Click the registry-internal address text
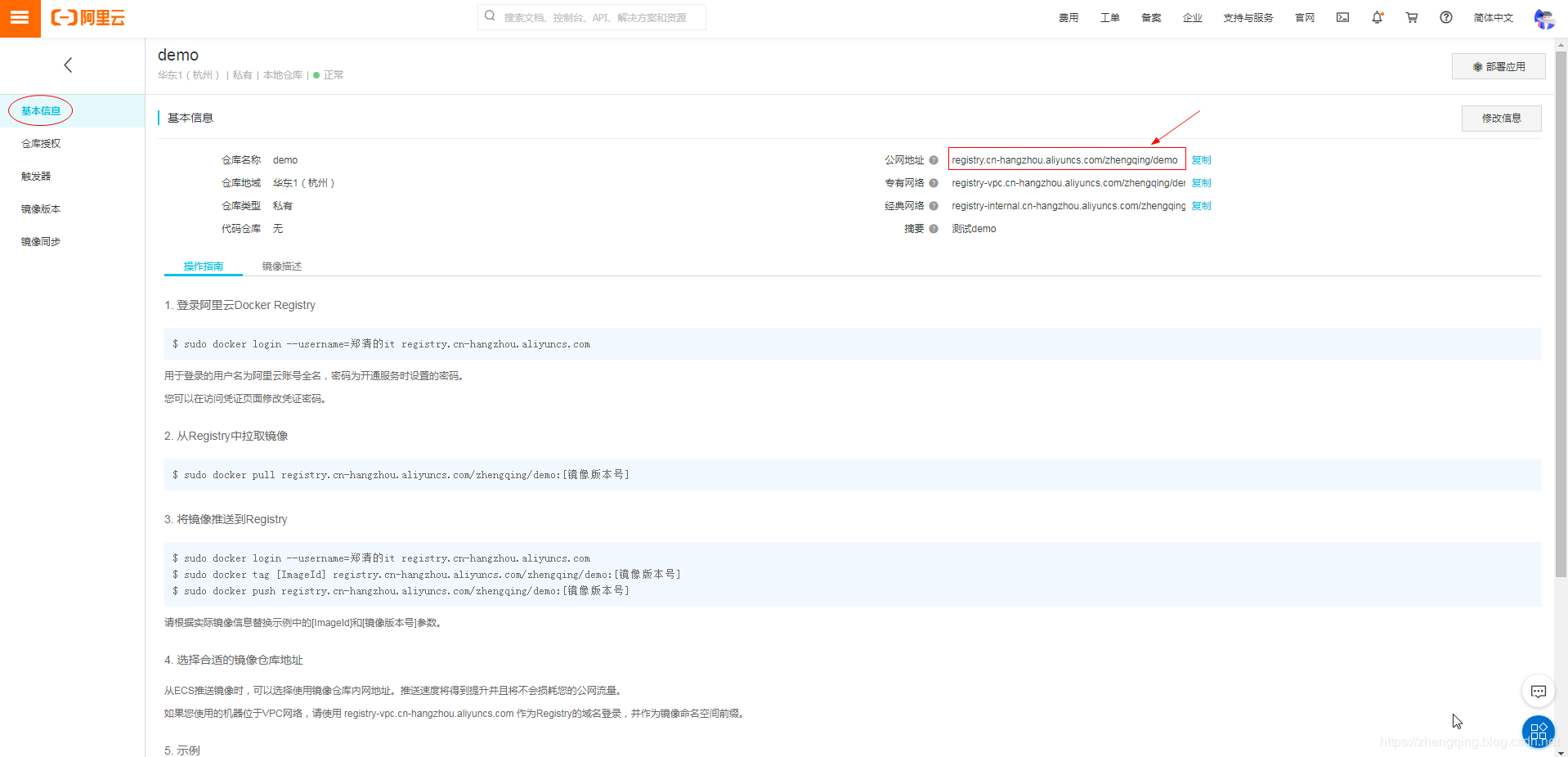Viewport: 1568px width, 757px height. (1068, 206)
